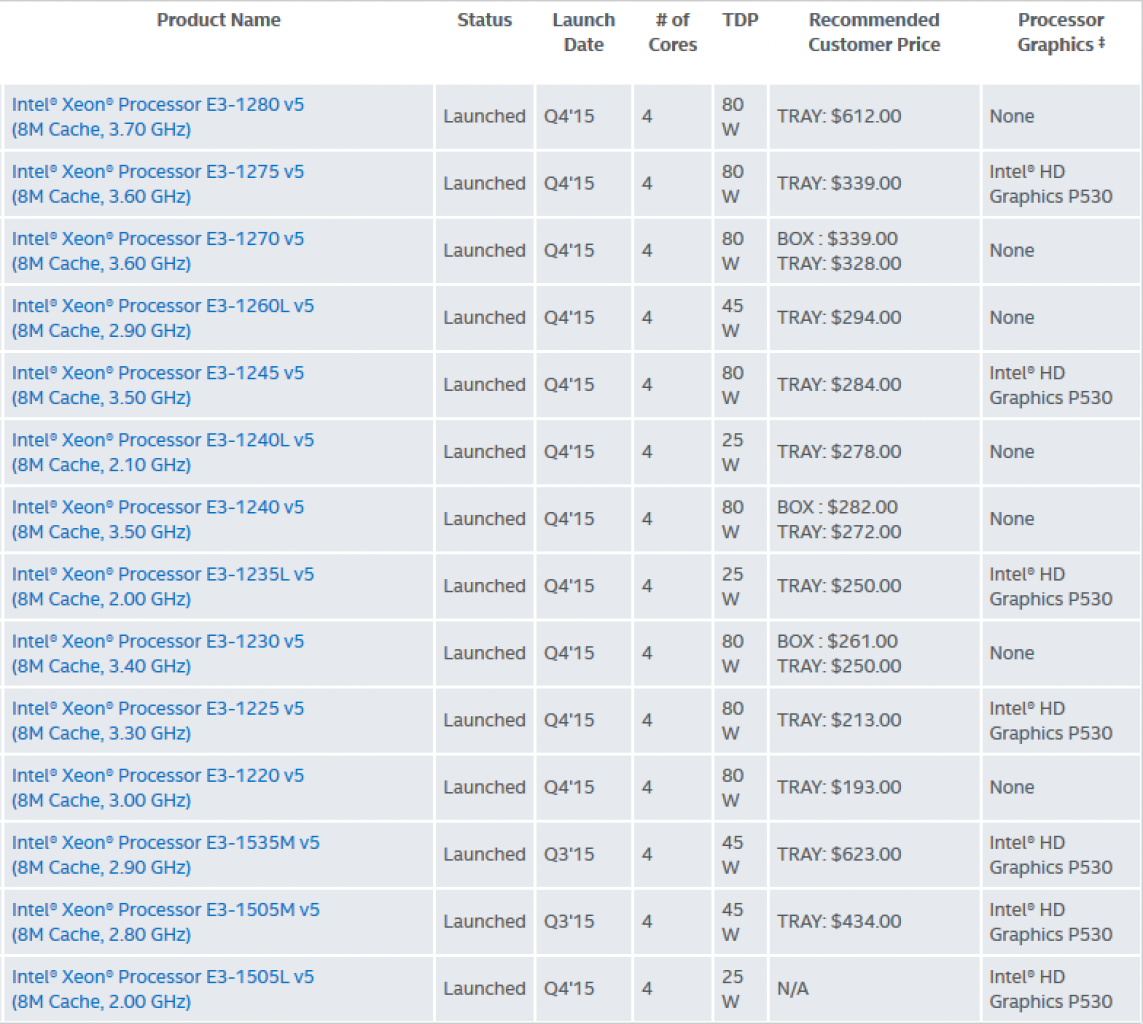Open the Xeon E3-1270 v5 product link

[157, 251]
